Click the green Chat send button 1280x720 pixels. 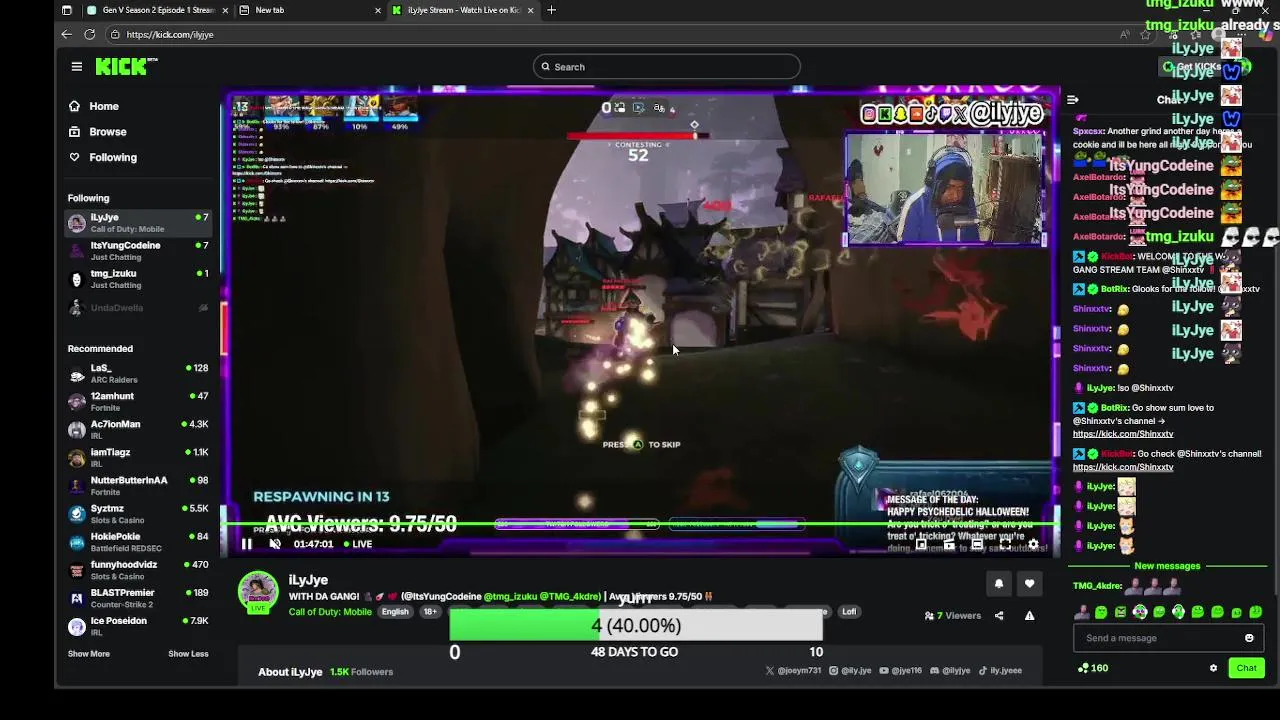click(x=1246, y=668)
